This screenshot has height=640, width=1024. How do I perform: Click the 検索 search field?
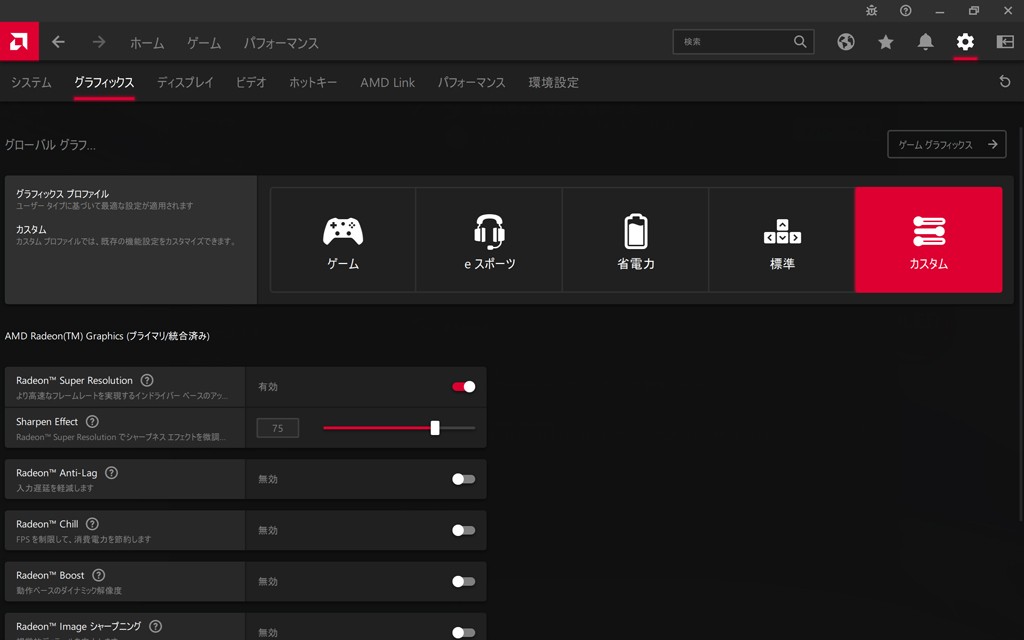point(735,42)
